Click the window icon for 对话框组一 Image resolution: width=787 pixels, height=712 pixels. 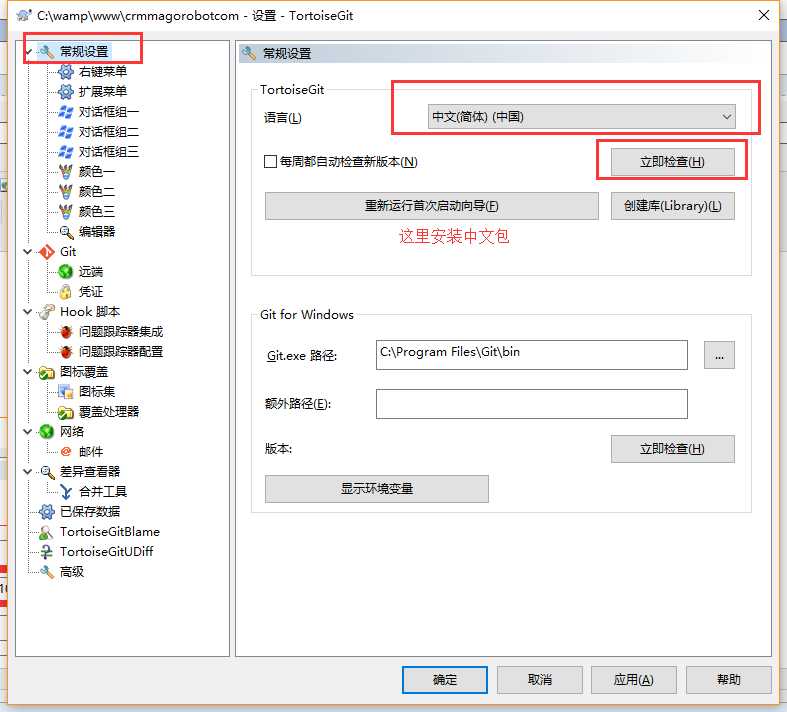coord(66,112)
